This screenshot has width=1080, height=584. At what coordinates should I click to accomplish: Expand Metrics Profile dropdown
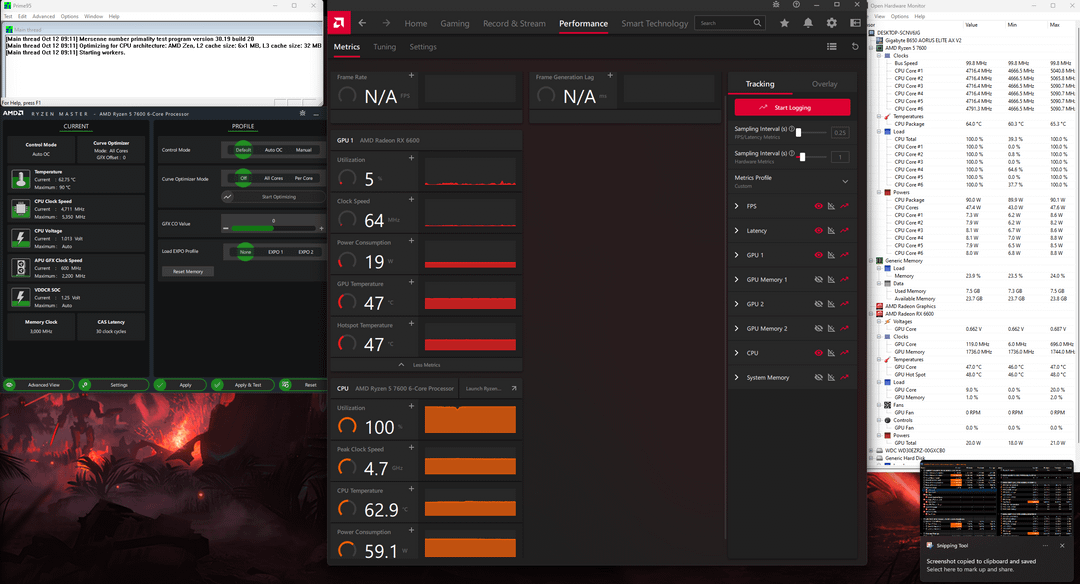point(845,181)
